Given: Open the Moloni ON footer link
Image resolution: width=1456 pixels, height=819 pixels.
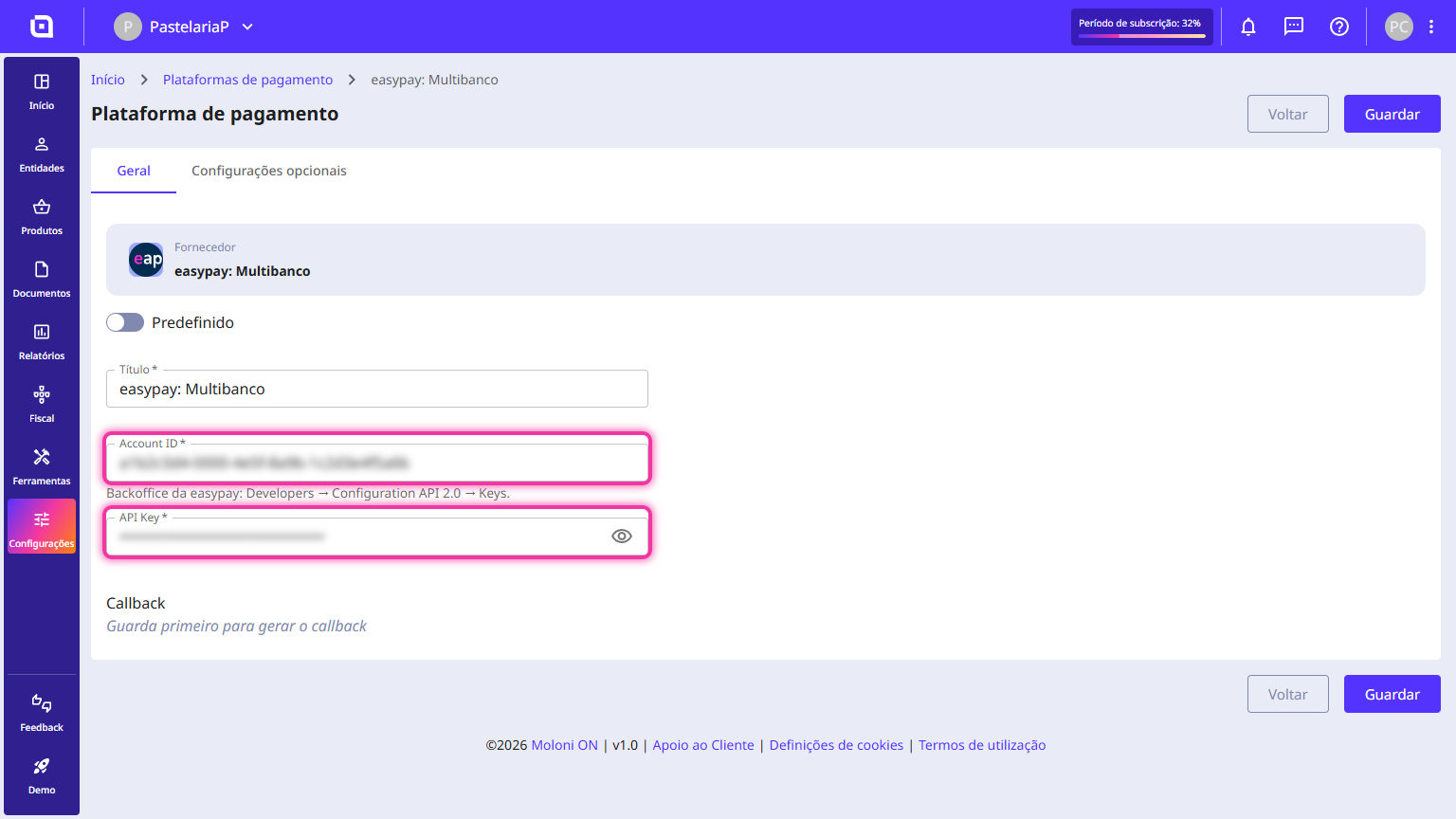Looking at the screenshot, I should (564, 745).
